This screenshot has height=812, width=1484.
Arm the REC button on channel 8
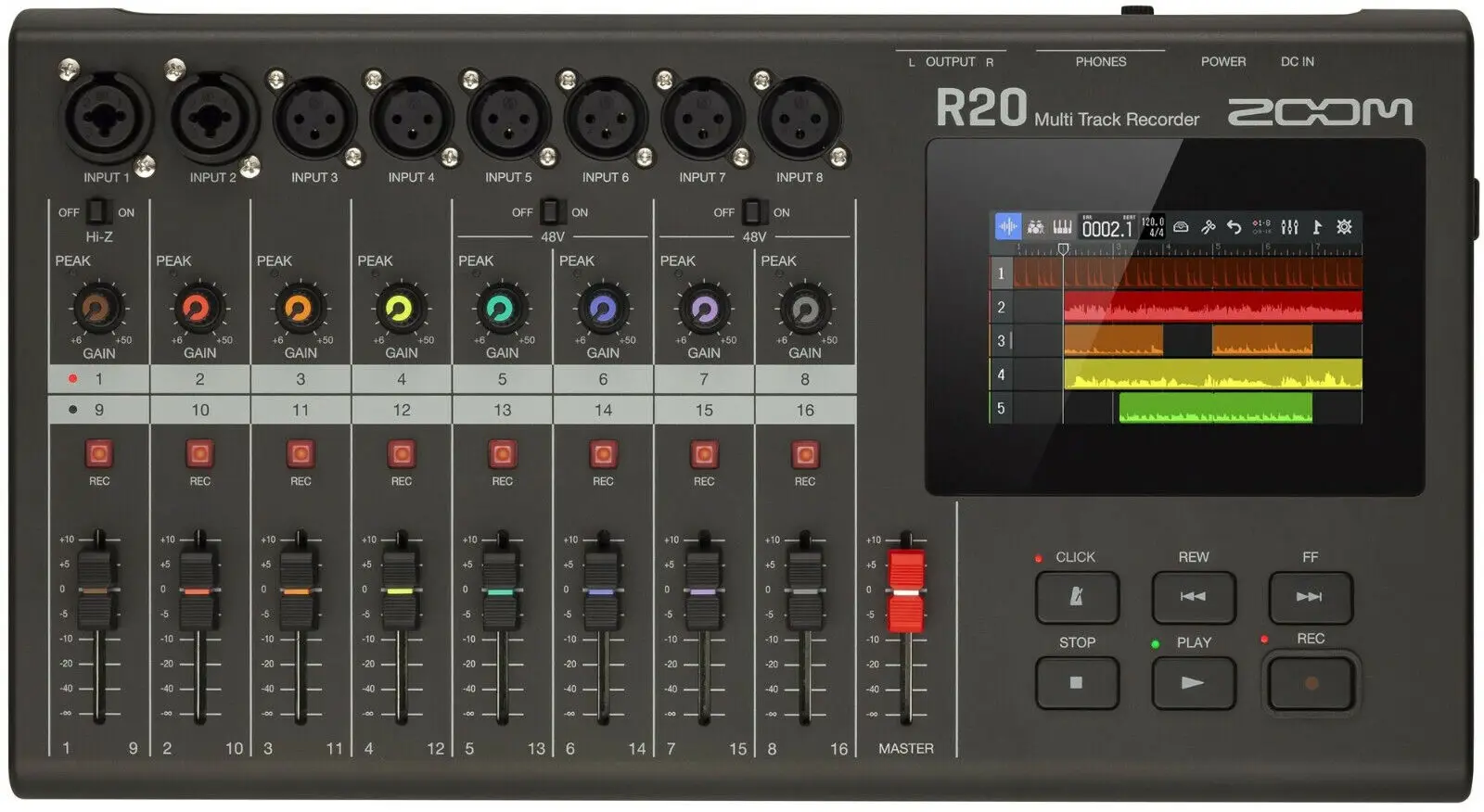(805, 454)
